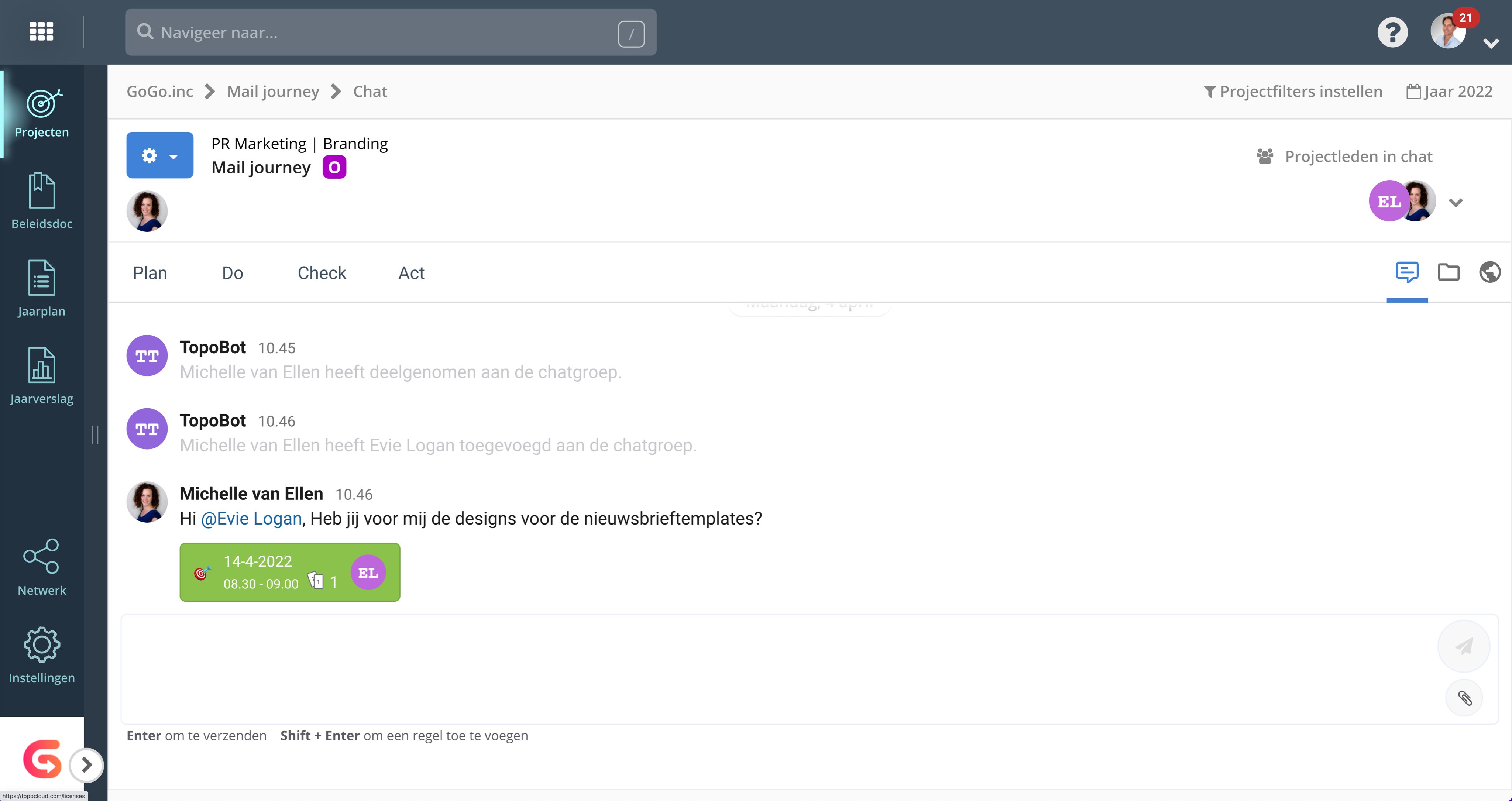Click the slash shortcut key badge
Image resolution: width=1512 pixels, height=801 pixels.
631,34
